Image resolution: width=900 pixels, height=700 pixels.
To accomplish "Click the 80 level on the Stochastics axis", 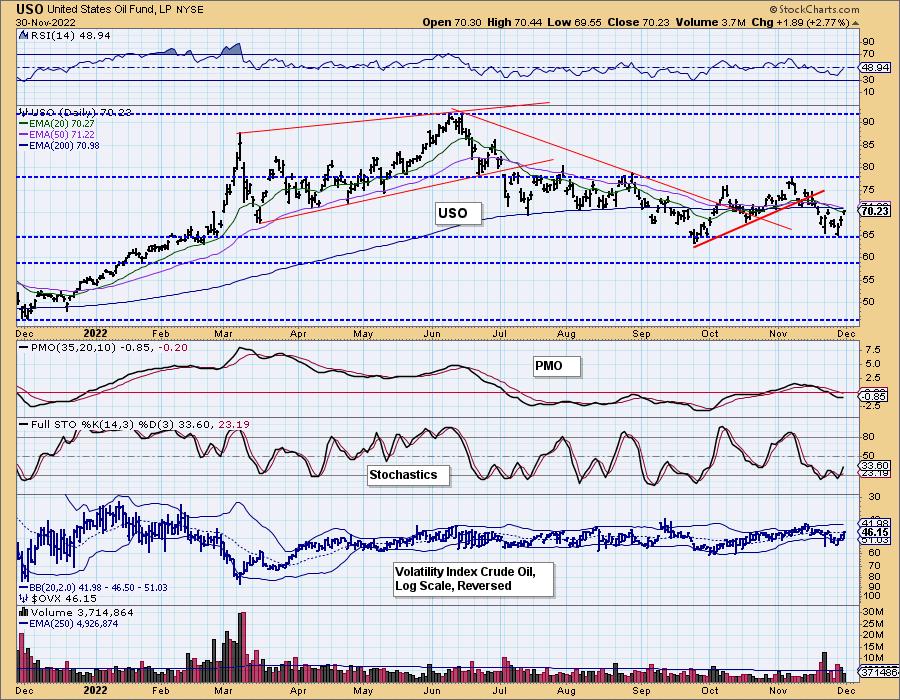I will click(867, 437).
